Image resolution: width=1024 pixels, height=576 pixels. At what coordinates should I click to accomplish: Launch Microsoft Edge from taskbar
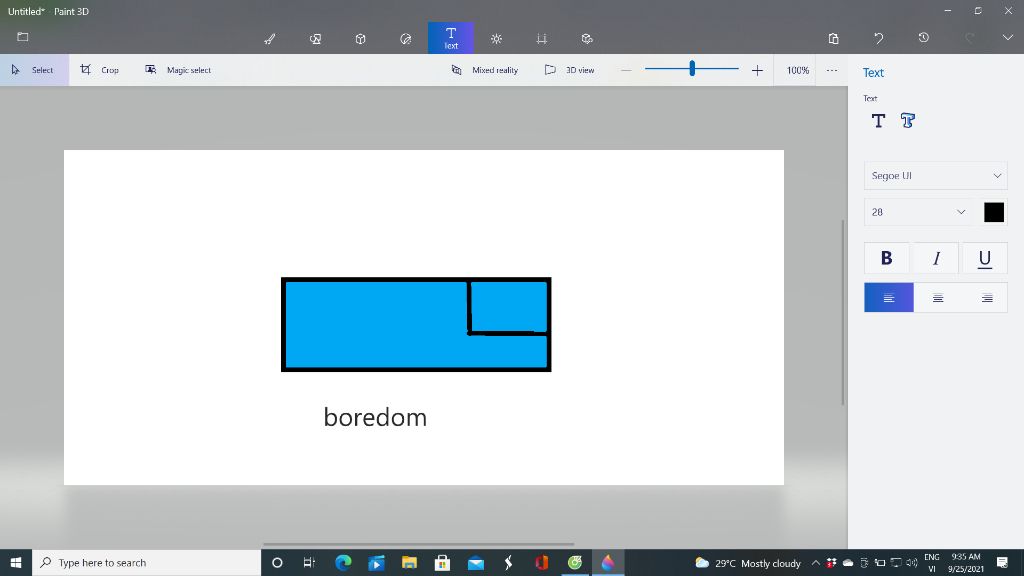[343, 562]
